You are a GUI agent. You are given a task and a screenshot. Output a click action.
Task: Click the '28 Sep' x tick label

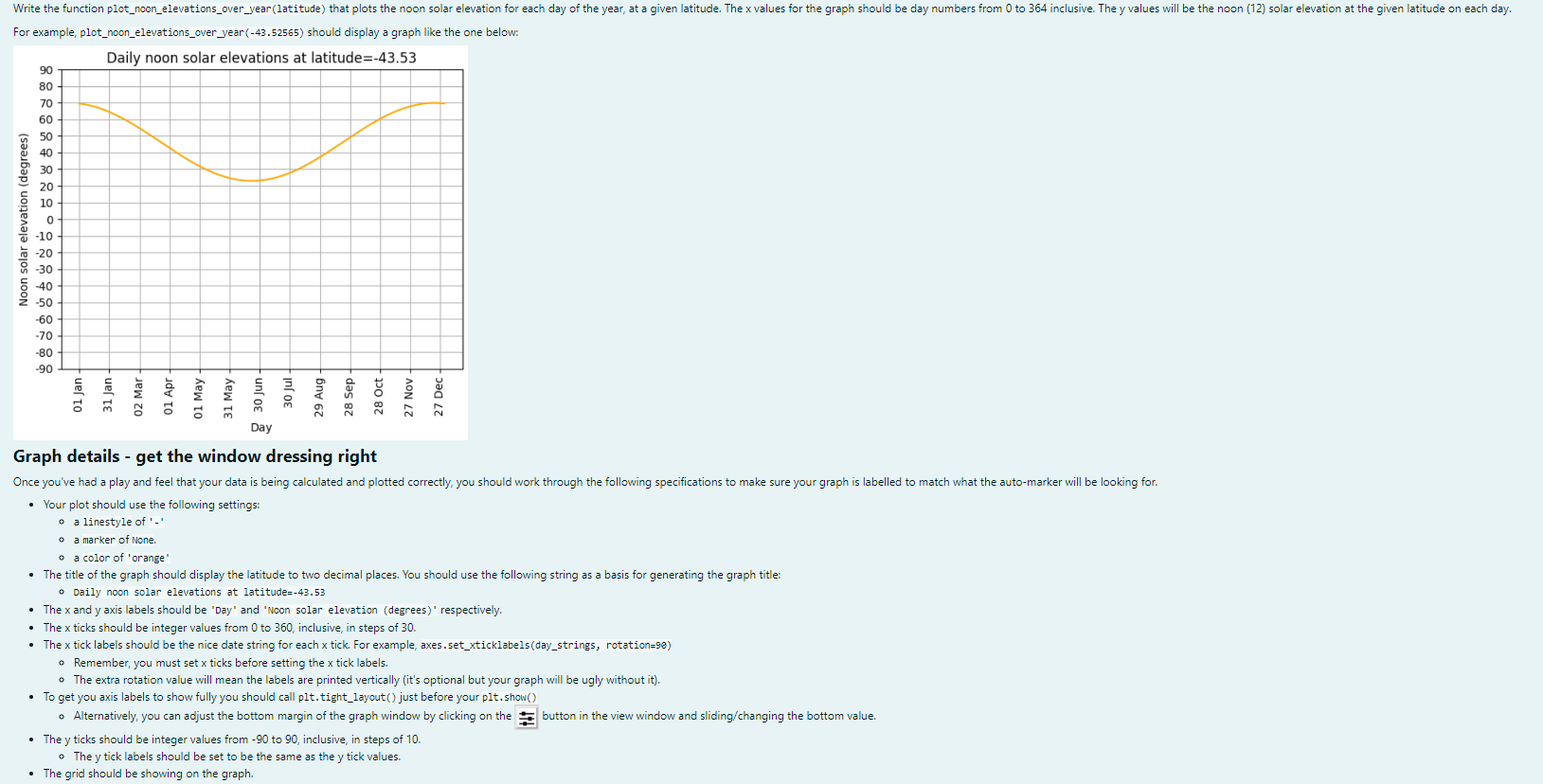[x=349, y=397]
